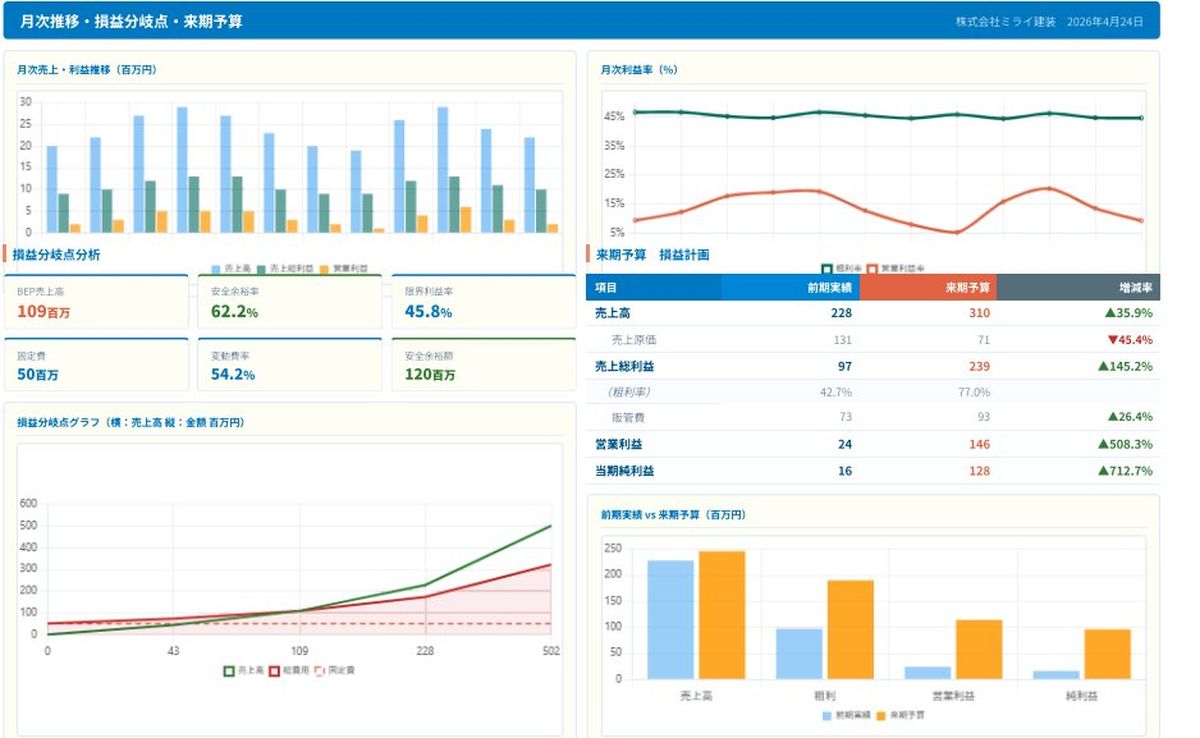
Task: Click the 当期純利益 row in forecast table
Action: pos(872,471)
